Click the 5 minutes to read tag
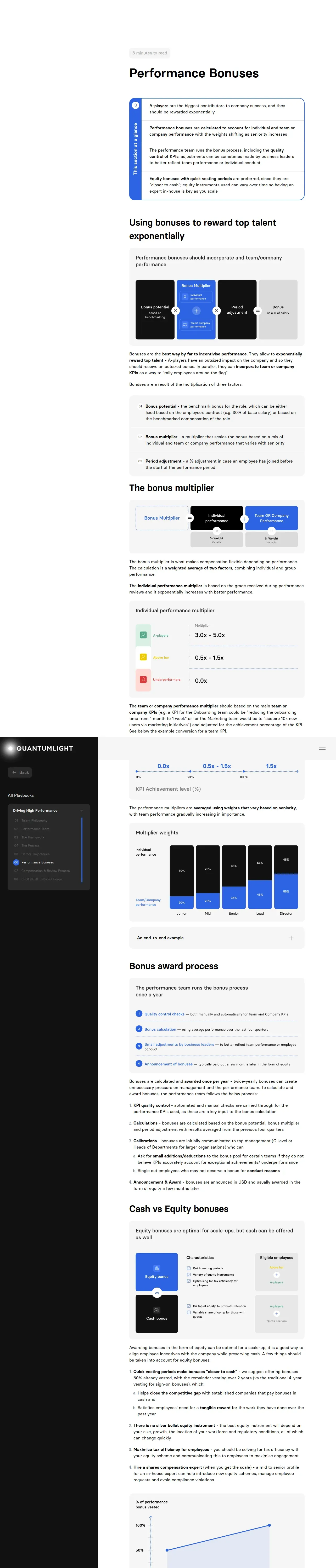 click(x=149, y=53)
